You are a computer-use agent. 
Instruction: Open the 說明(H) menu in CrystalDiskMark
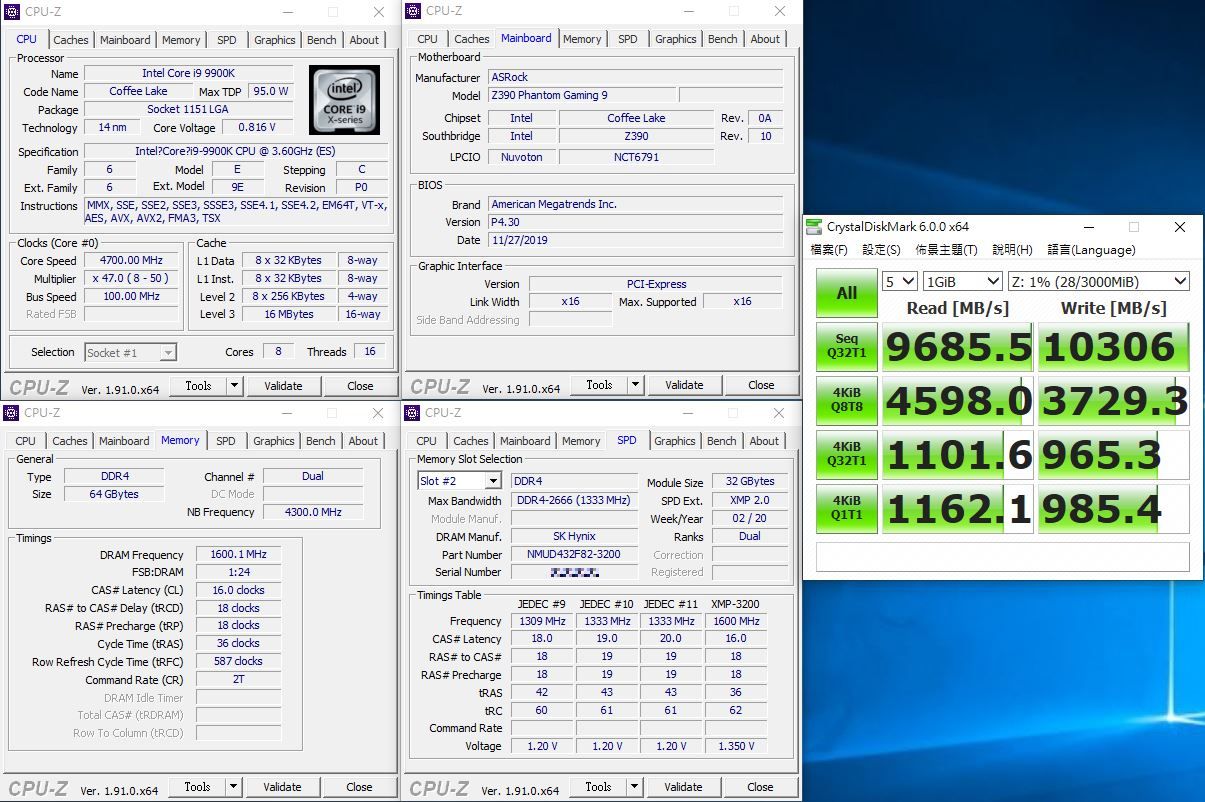[1012, 250]
